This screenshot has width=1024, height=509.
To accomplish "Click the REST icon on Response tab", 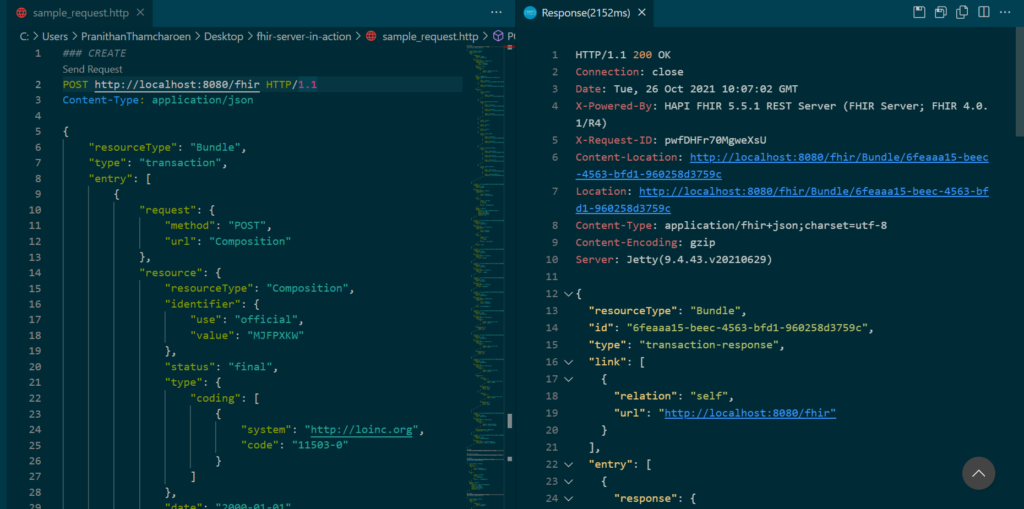I will [x=530, y=12].
